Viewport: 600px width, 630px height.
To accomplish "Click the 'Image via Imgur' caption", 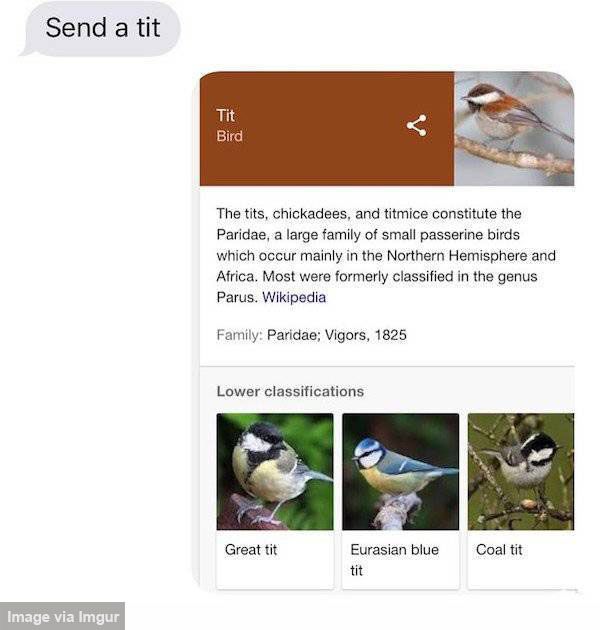I will (63, 616).
